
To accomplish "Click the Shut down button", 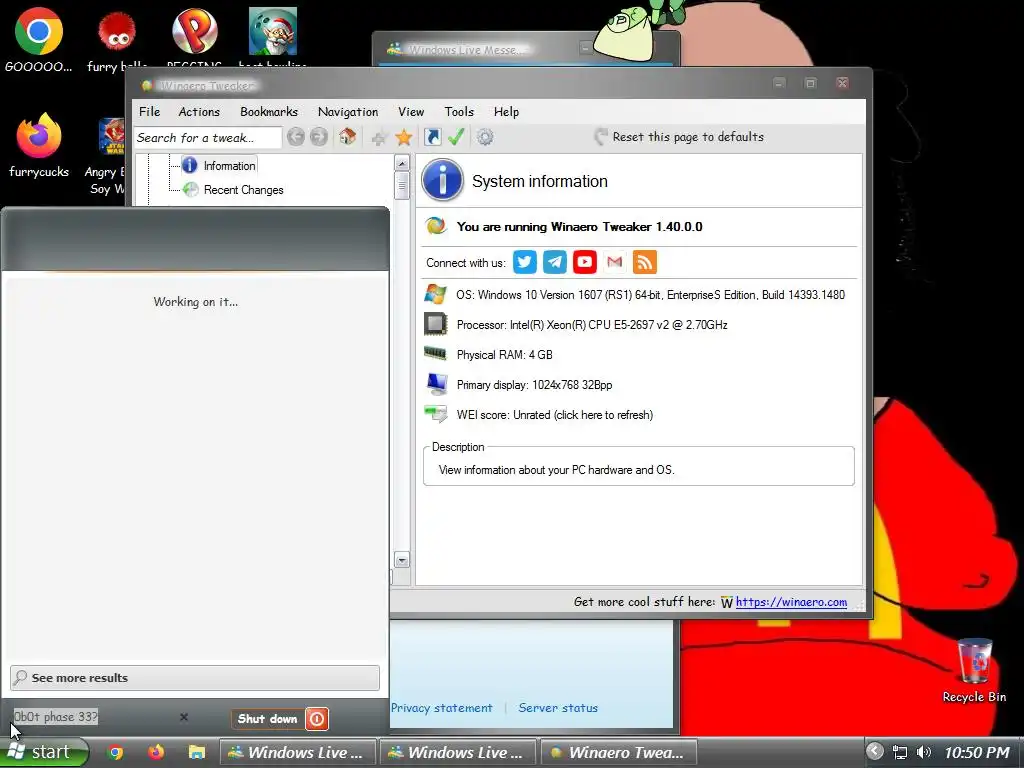I will pyautogui.click(x=267, y=719).
